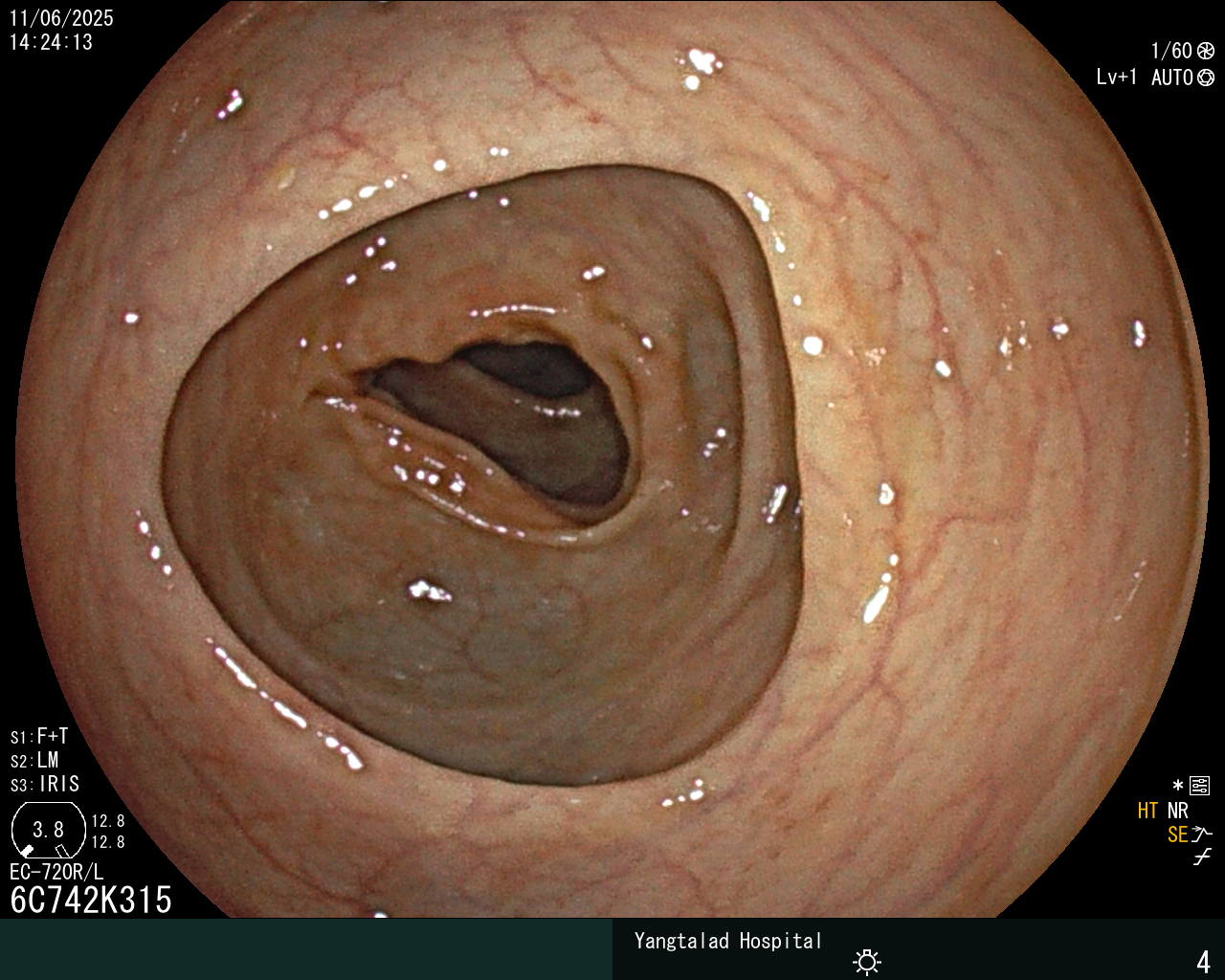
Task: Click the structure enhancement curve icon beside SE
Action: point(1202,835)
